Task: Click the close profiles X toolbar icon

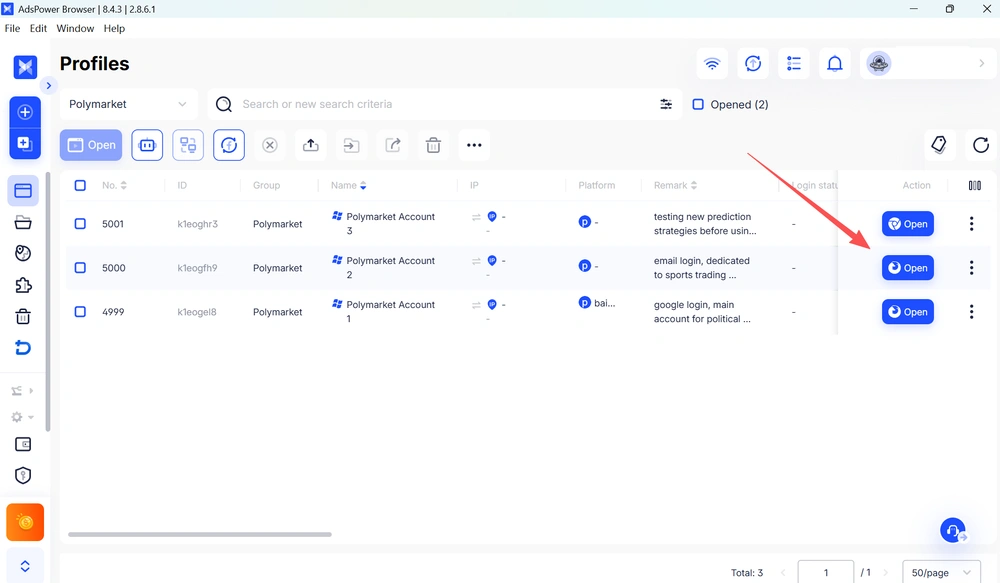Action: pyautogui.click(x=270, y=145)
